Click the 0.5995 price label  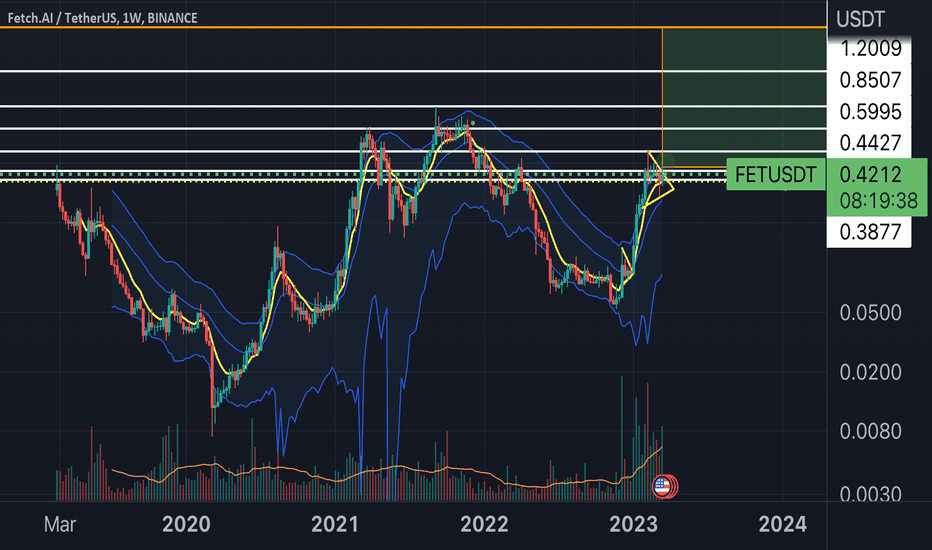click(870, 111)
